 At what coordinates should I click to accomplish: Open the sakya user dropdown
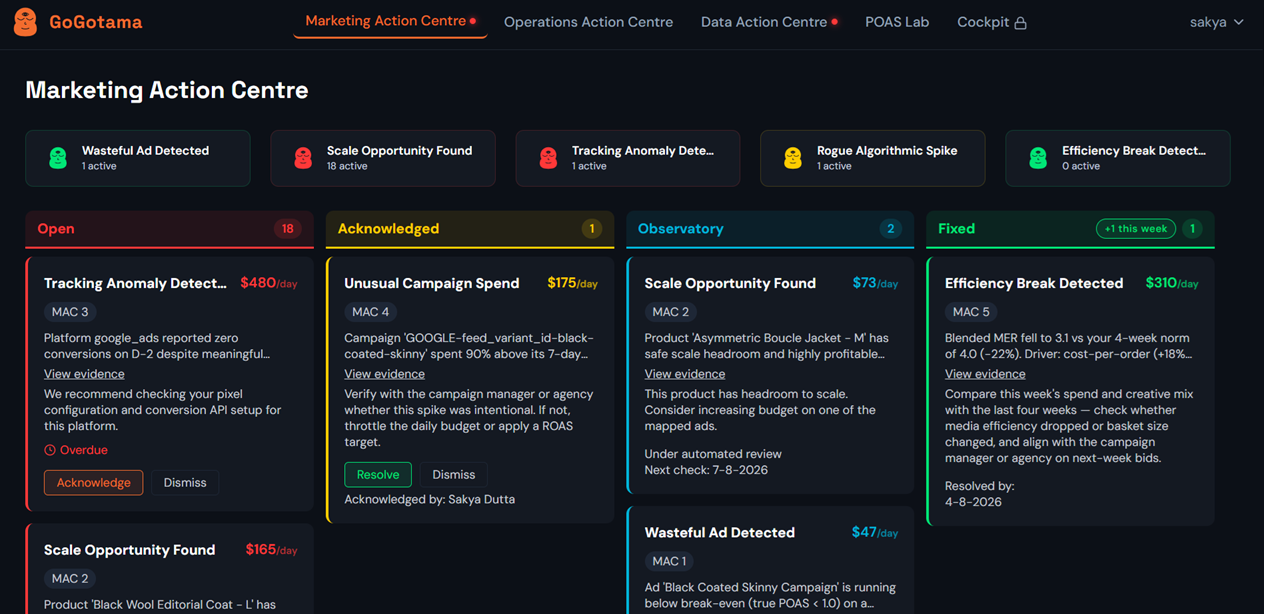(1216, 22)
